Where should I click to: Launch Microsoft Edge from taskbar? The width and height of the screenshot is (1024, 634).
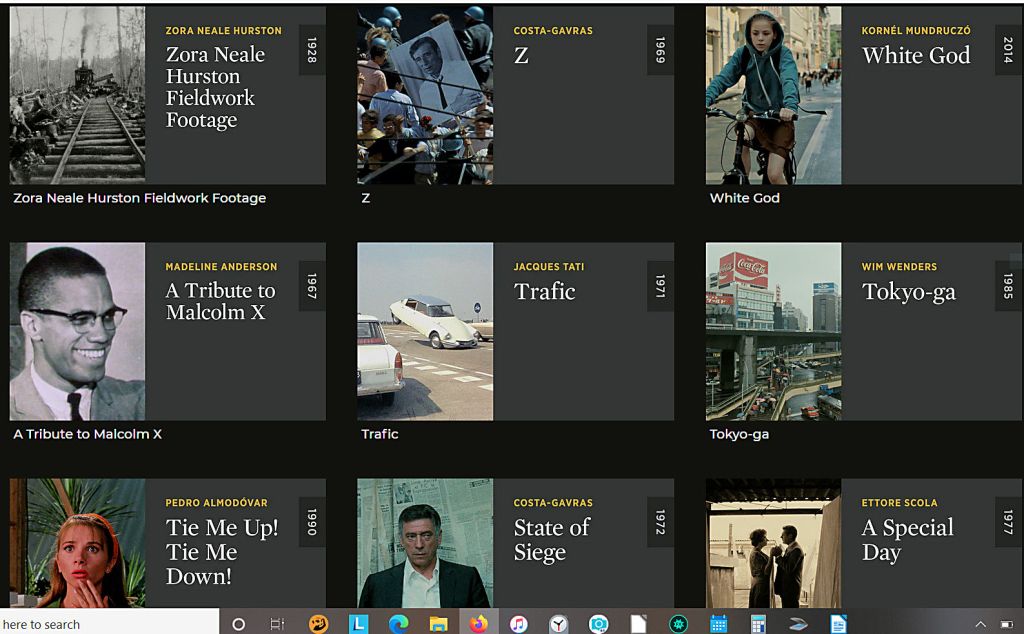coord(398,624)
